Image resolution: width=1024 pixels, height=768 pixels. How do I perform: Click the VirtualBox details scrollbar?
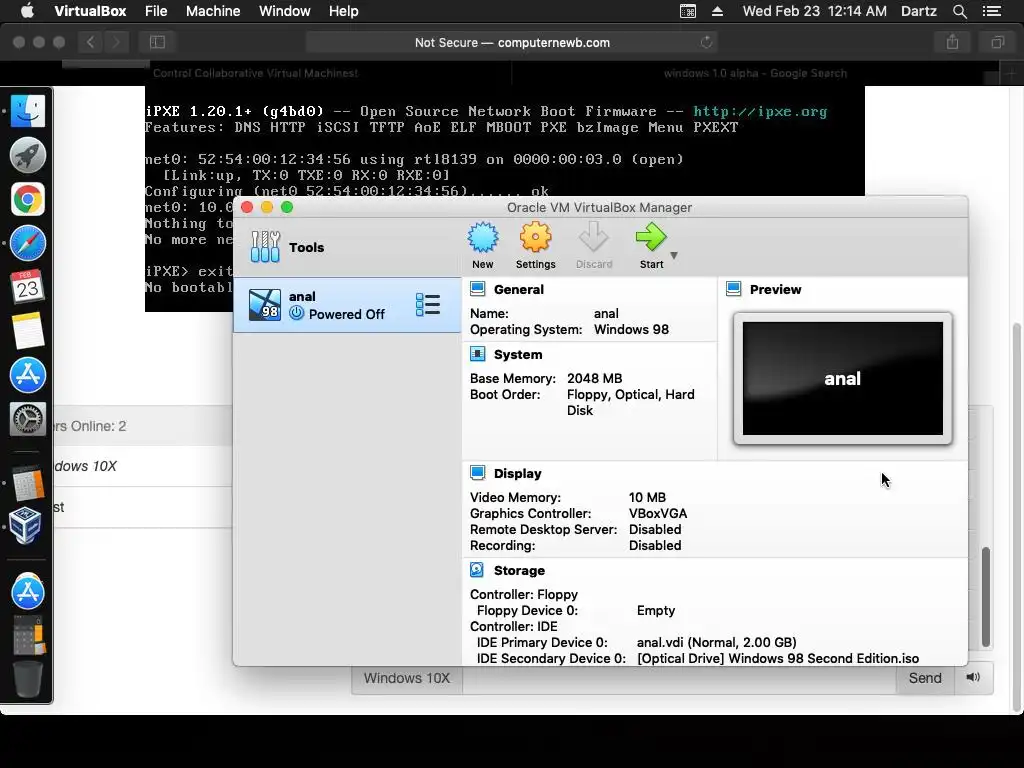(986, 597)
